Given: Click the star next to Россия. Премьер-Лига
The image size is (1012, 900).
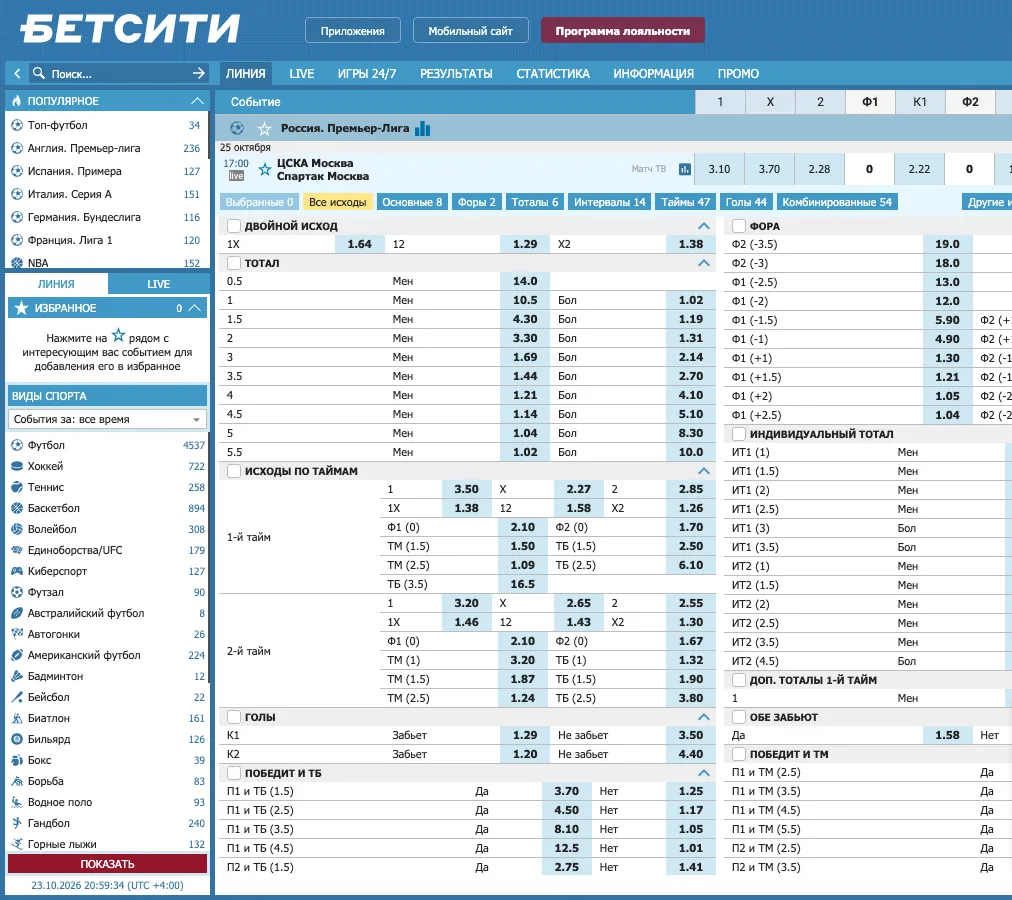Looking at the screenshot, I should coord(265,128).
